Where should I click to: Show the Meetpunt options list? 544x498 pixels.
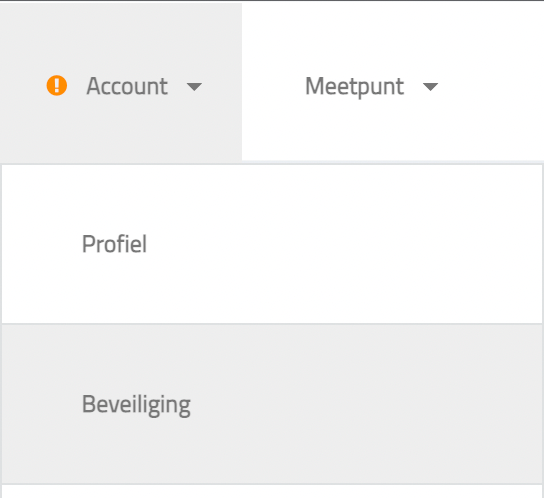point(393,82)
